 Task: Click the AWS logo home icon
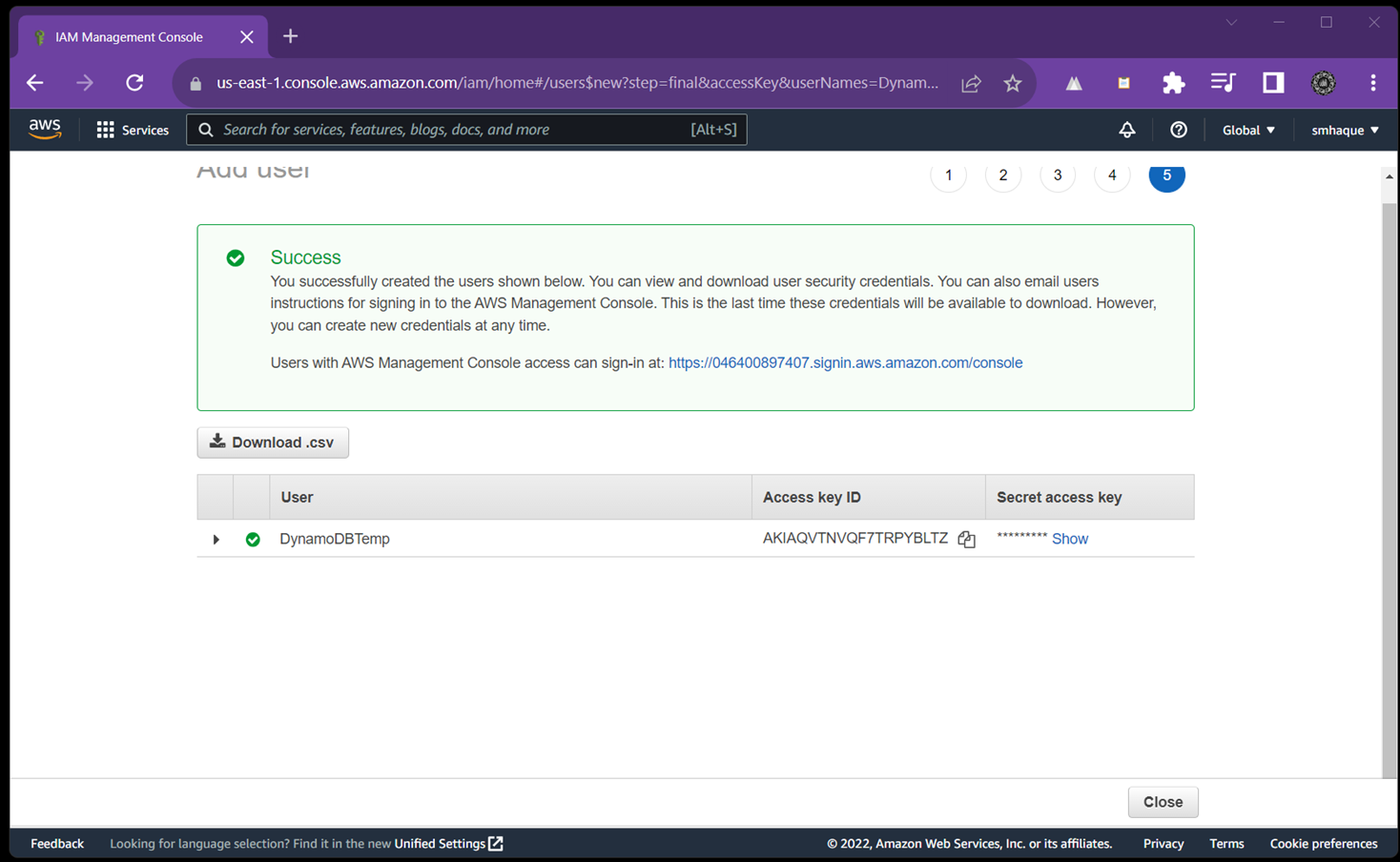[x=45, y=130]
